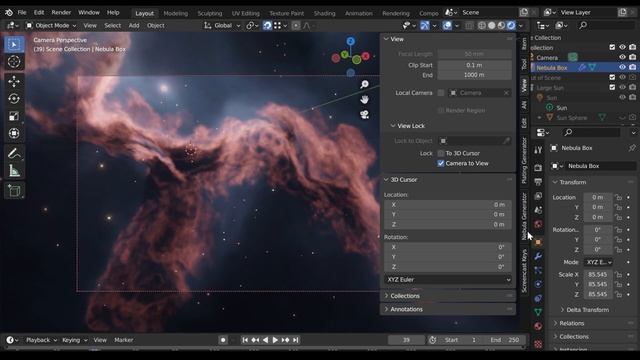Expand Delta Transform section
Image resolution: width=640 pixels, height=360 pixels.
(587, 310)
